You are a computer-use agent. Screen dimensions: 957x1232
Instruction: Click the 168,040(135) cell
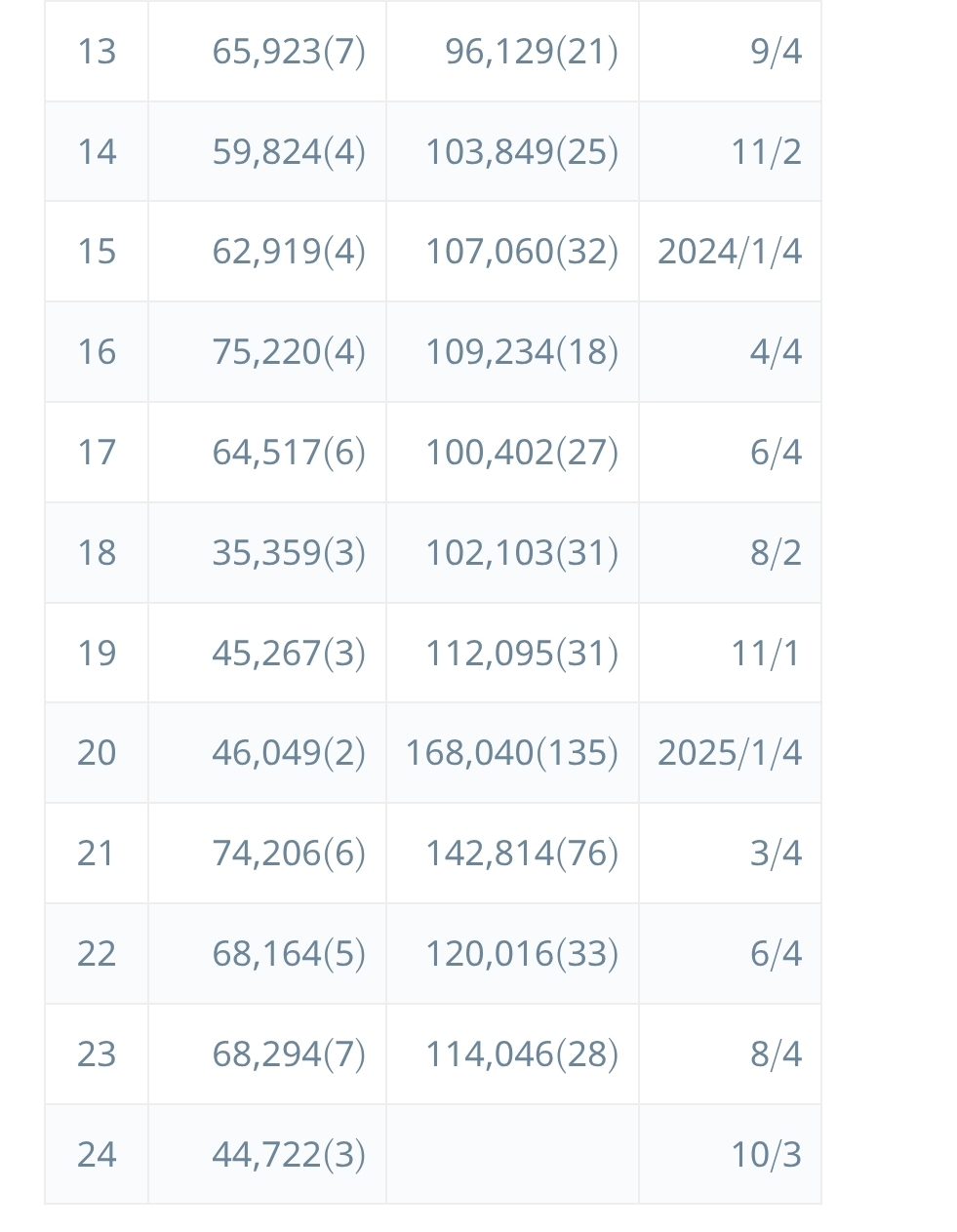[x=511, y=753]
